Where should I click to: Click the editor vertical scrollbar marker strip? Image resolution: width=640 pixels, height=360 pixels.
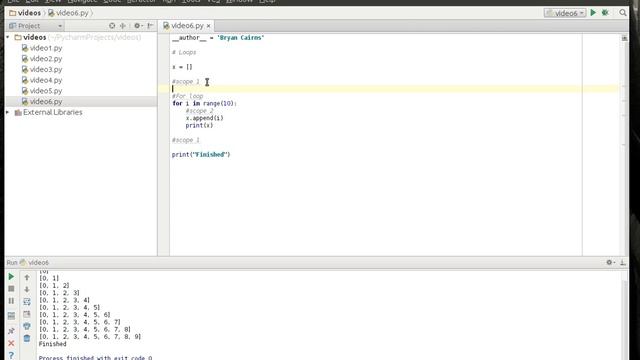pos(624,145)
